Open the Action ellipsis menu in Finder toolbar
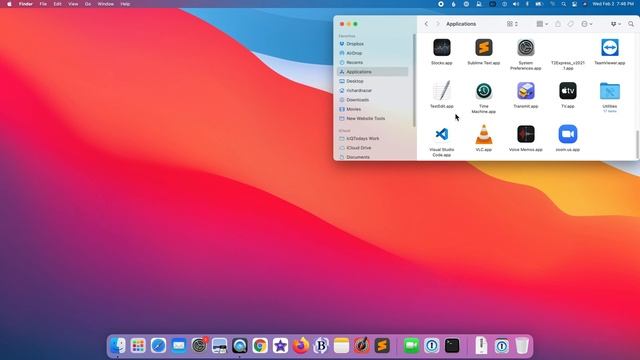 587,24
